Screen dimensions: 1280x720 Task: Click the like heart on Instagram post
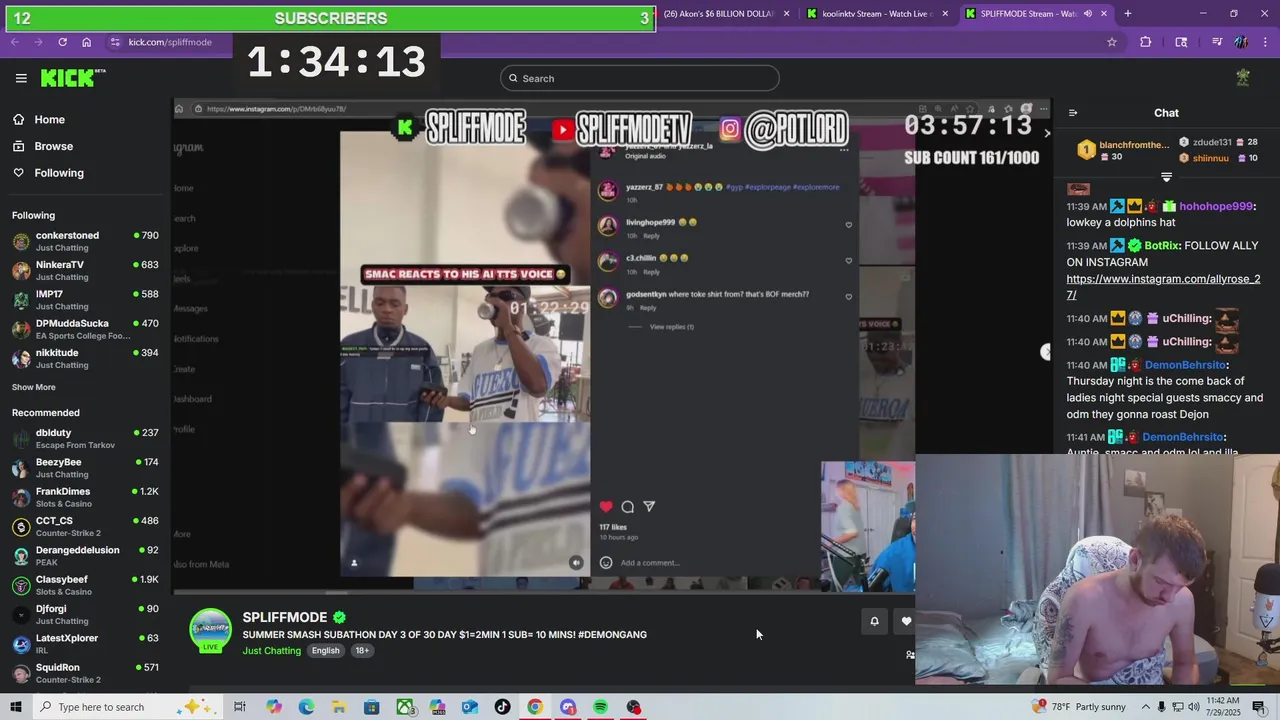click(x=605, y=507)
